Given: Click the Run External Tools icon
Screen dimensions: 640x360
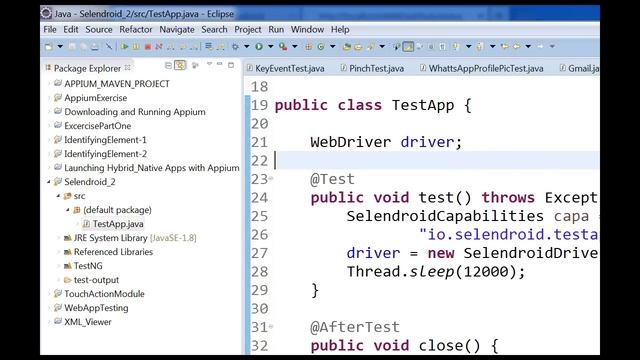Looking at the screenshot, I should click(283, 47).
